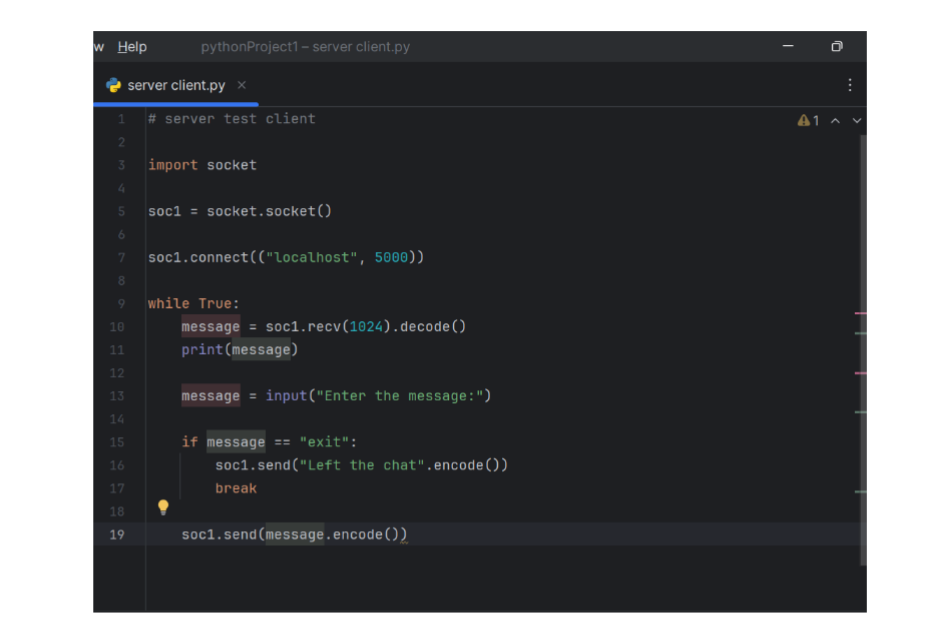The height and width of the screenshot is (639, 942).
Task: Click 'print' call on line 11
Action: click(202, 350)
